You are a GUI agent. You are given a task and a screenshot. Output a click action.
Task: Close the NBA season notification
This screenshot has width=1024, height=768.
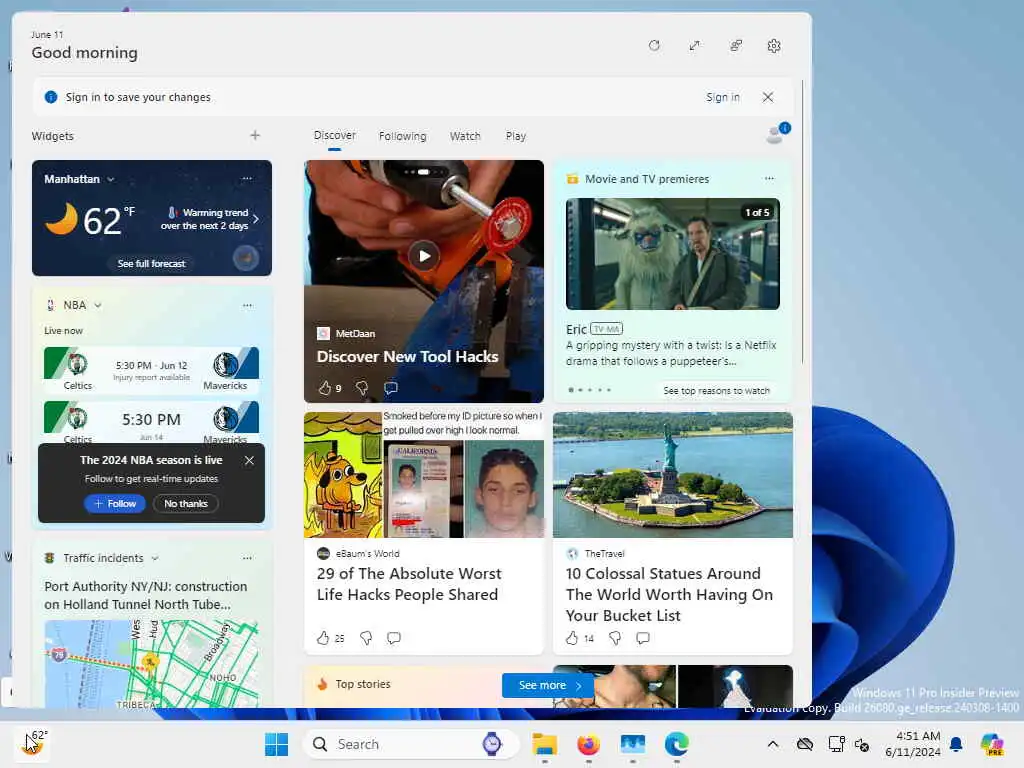pyautogui.click(x=249, y=460)
